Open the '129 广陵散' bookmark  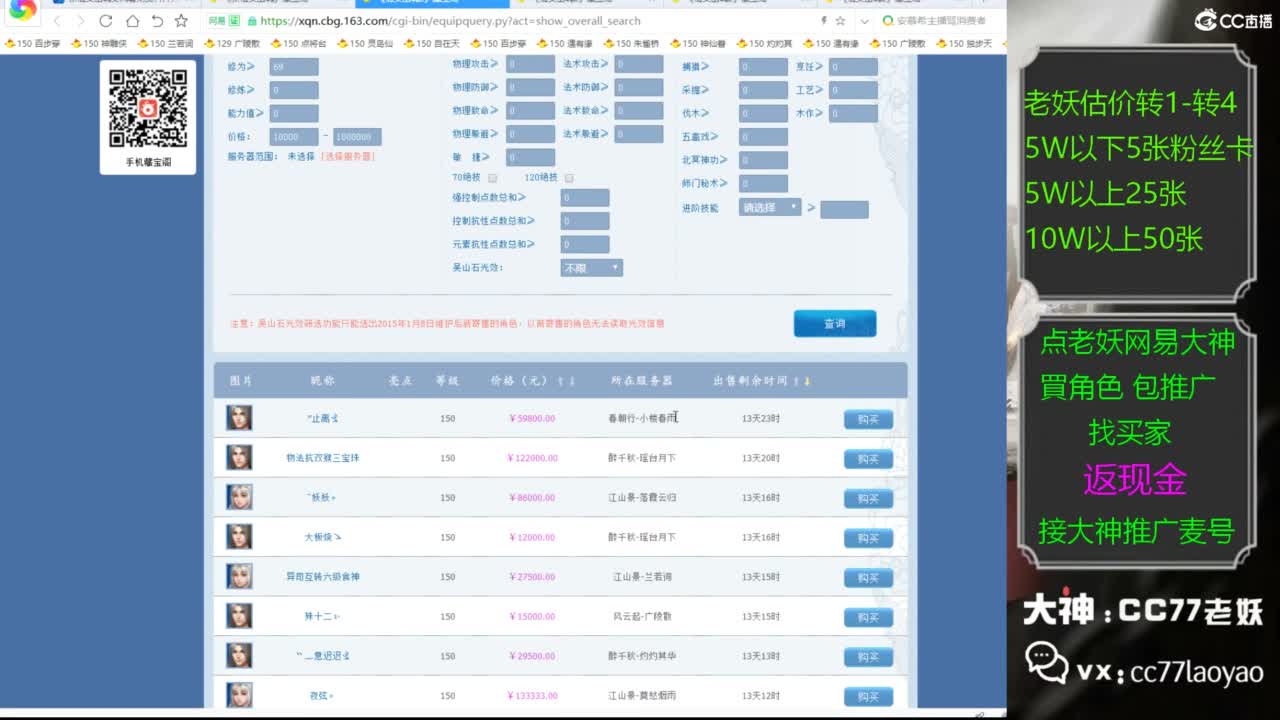(232, 44)
